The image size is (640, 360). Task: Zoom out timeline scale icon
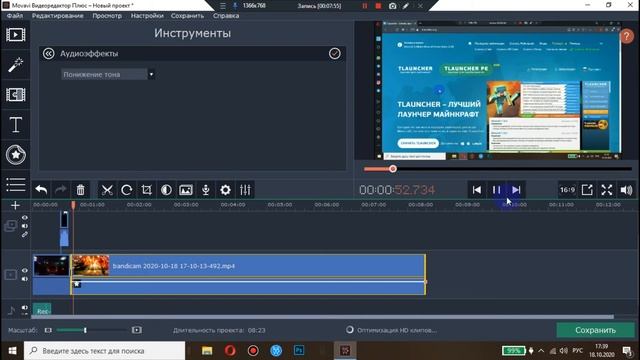click(x=48, y=330)
